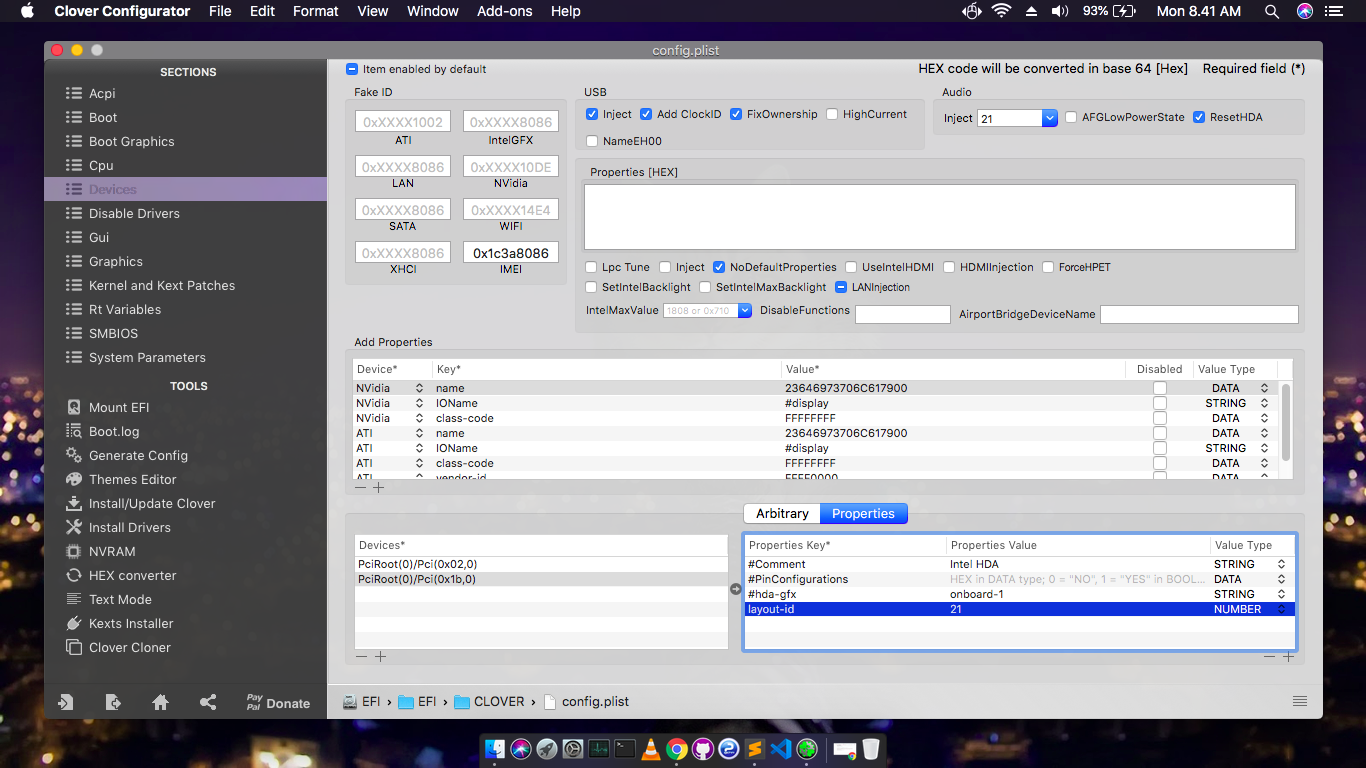
Task: Open Spotlight search in menu bar
Action: [x=1272, y=11]
